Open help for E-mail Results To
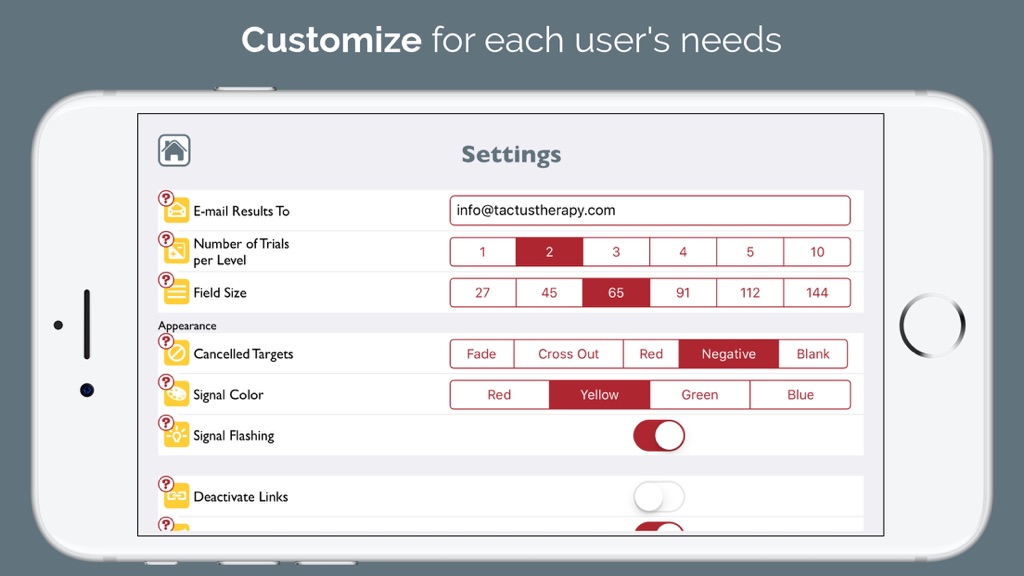 point(166,198)
